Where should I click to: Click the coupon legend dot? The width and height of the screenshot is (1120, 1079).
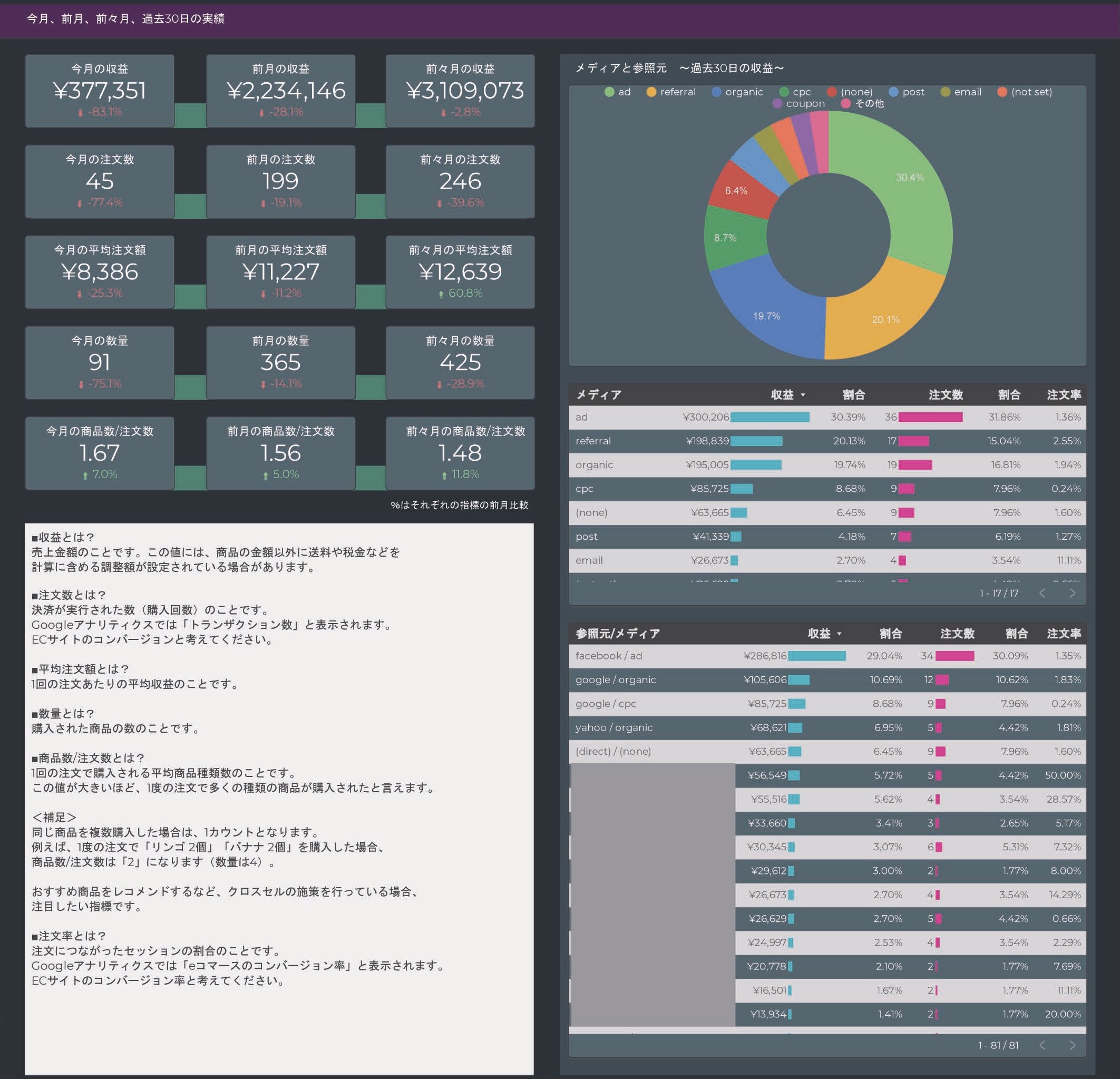point(777,103)
